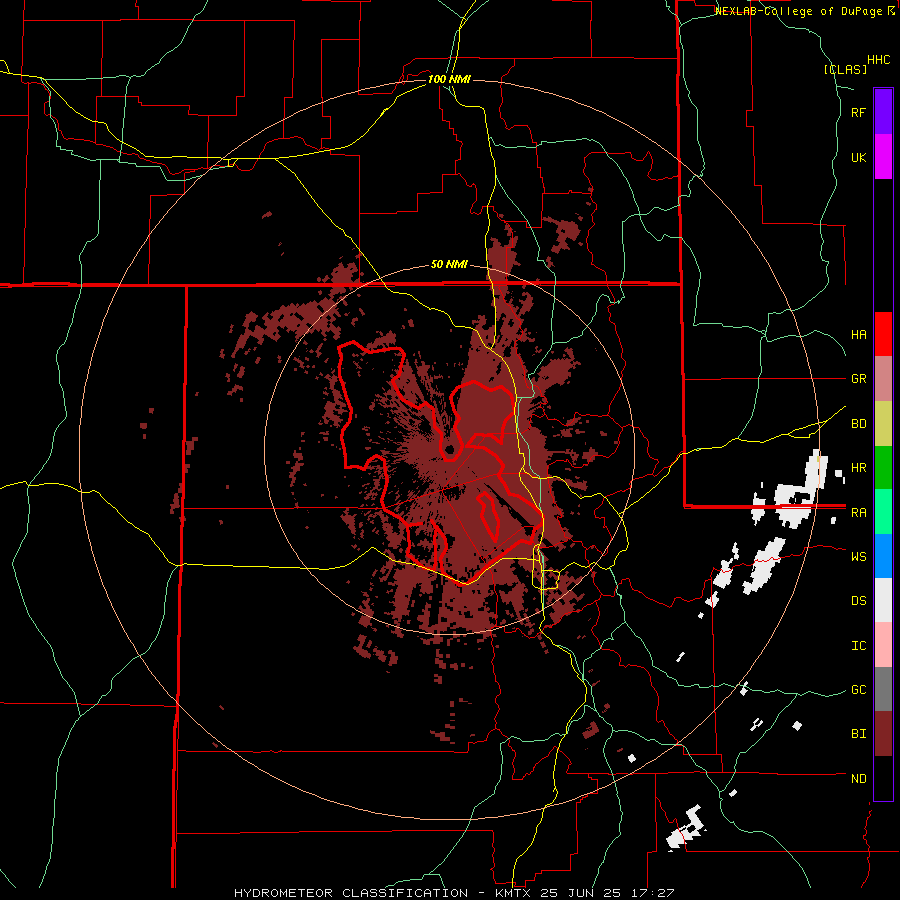The height and width of the screenshot is (900, 900).
Task: Click the UK magenta color swatch
Action: 883,157
